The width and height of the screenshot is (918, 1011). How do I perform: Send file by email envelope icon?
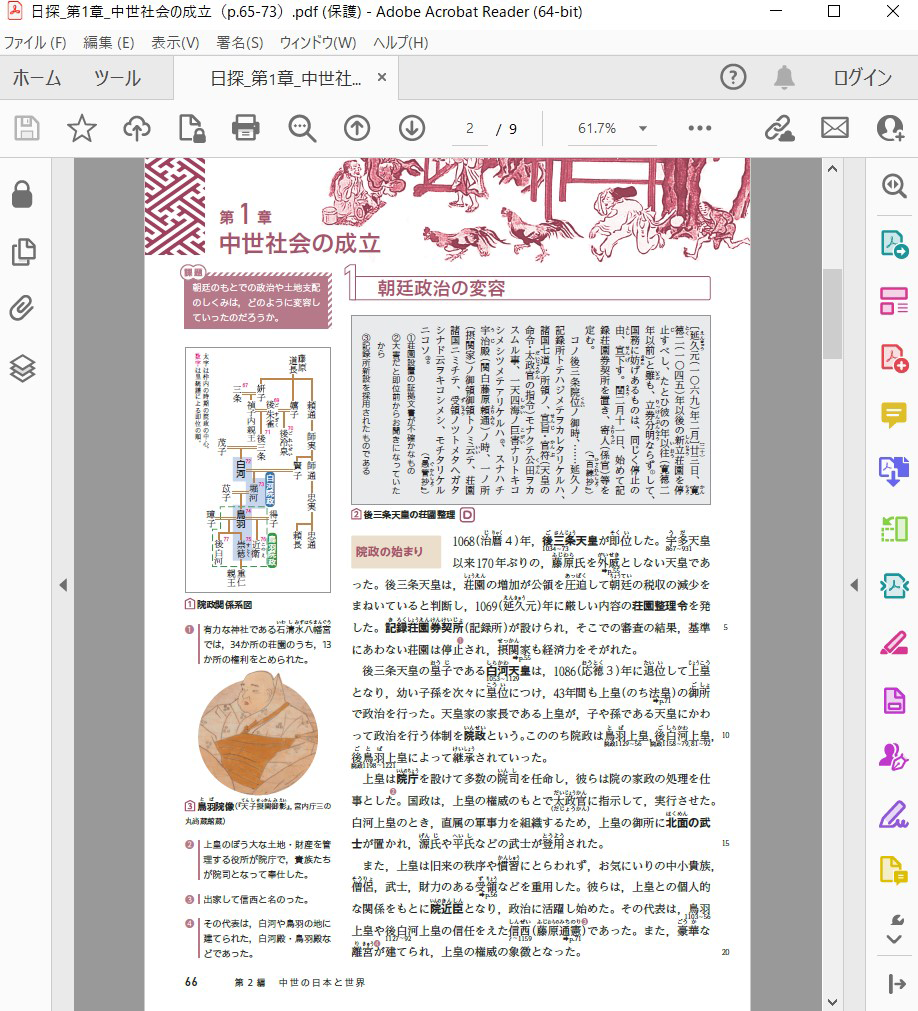coord(835,128)
